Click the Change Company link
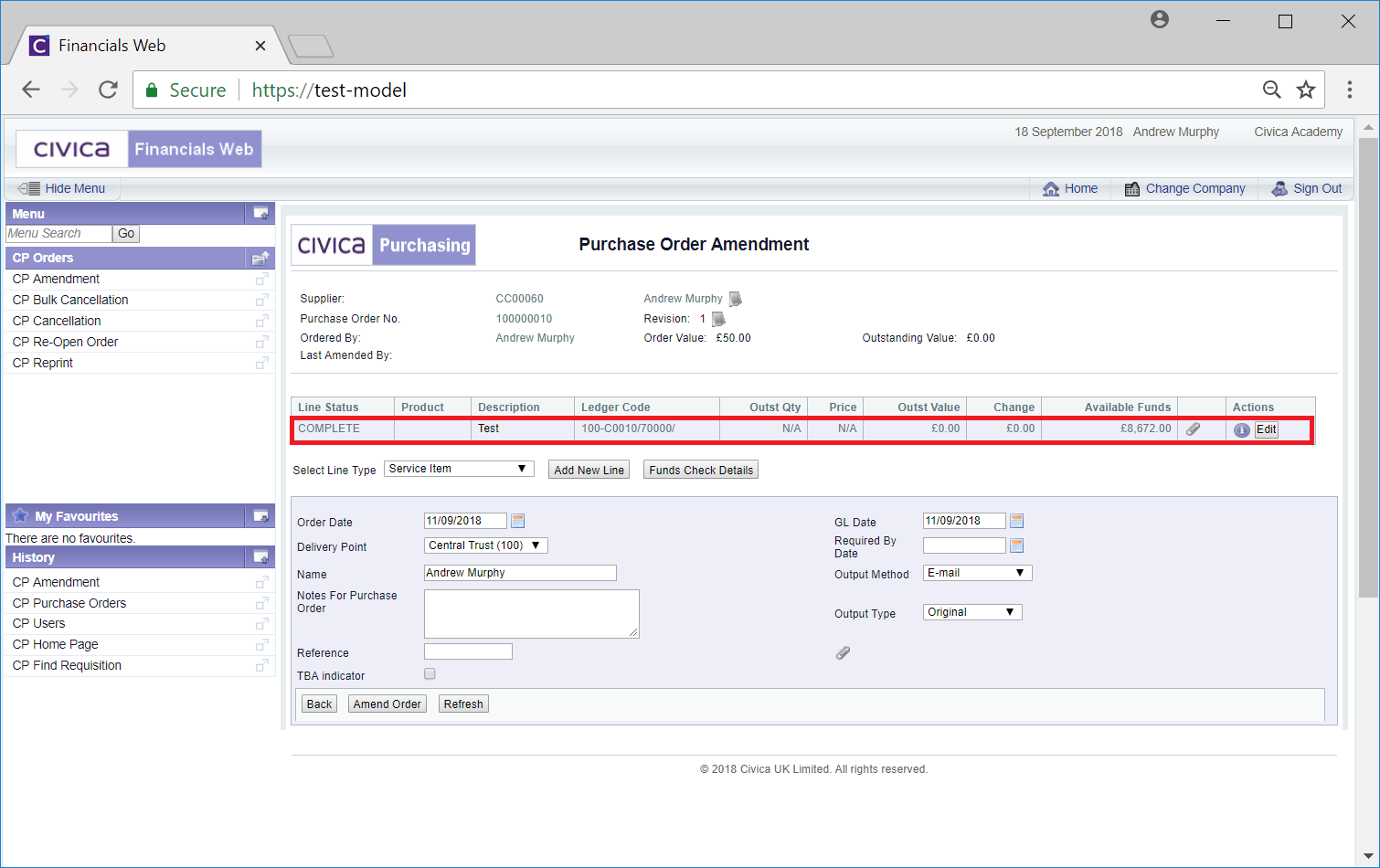 click(x=1184, y=188)
